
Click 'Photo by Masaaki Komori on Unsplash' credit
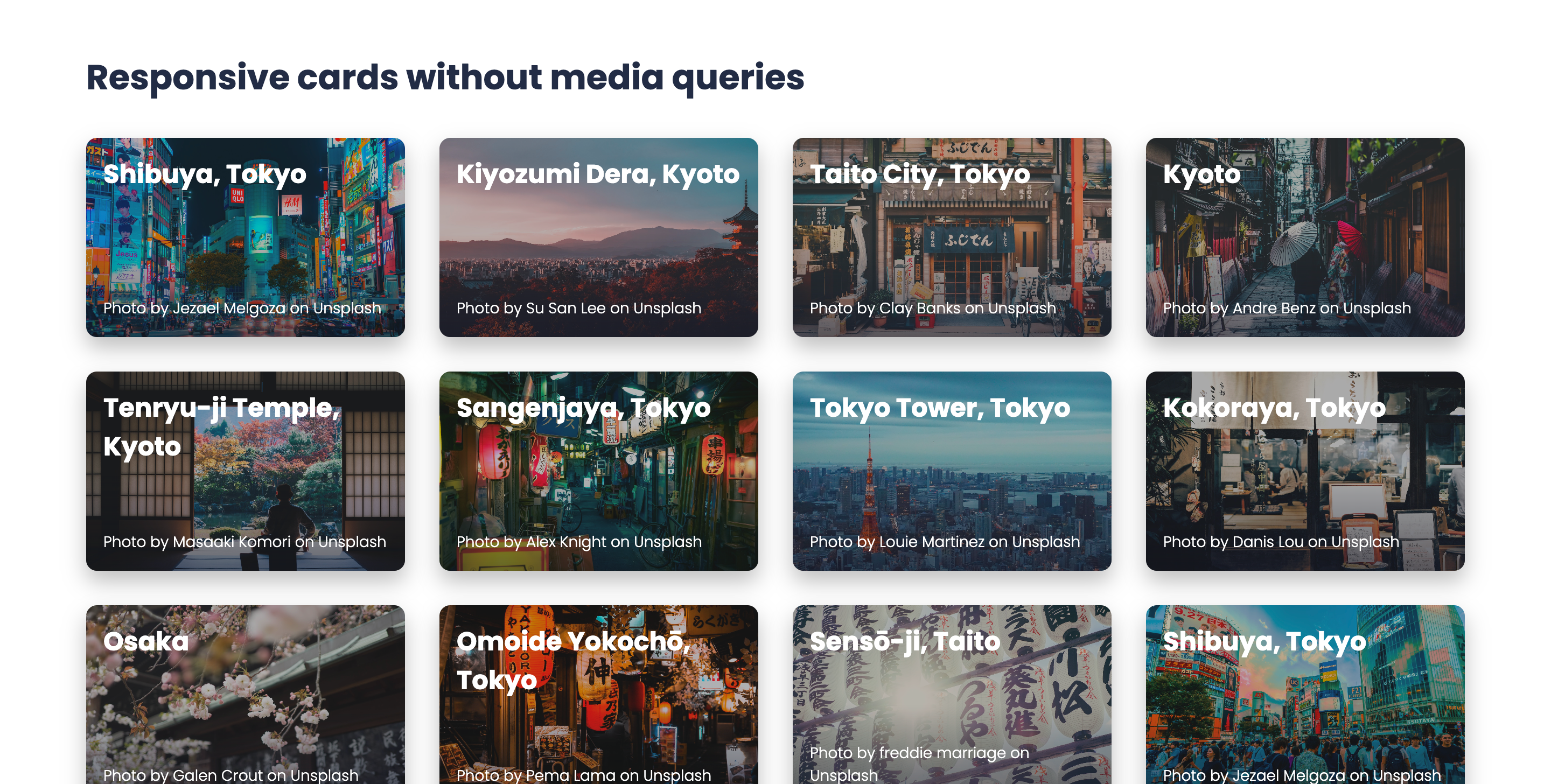244,542
